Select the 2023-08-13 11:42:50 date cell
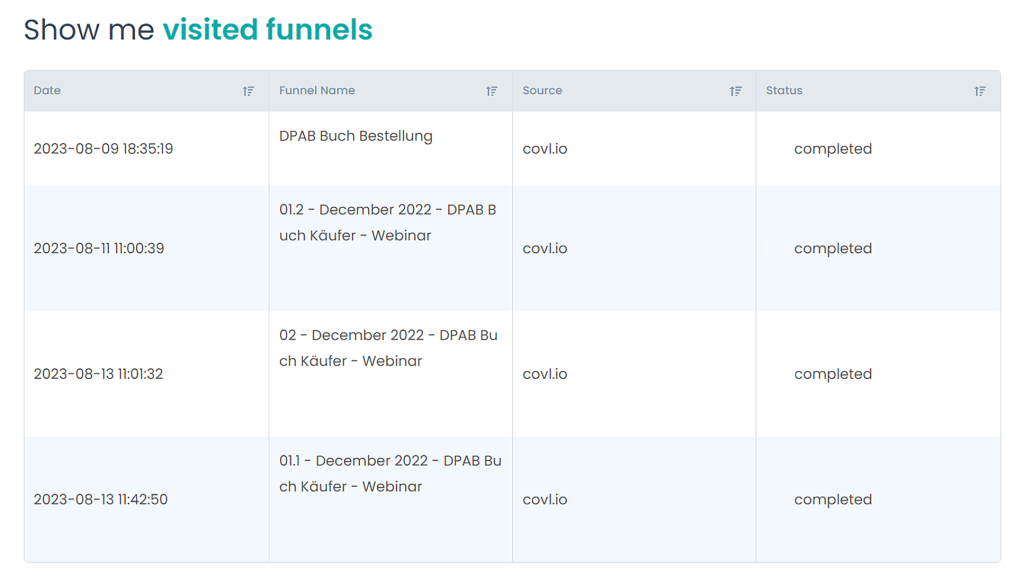The width and height of the screenshot is (1024, 586). [100, 500]
